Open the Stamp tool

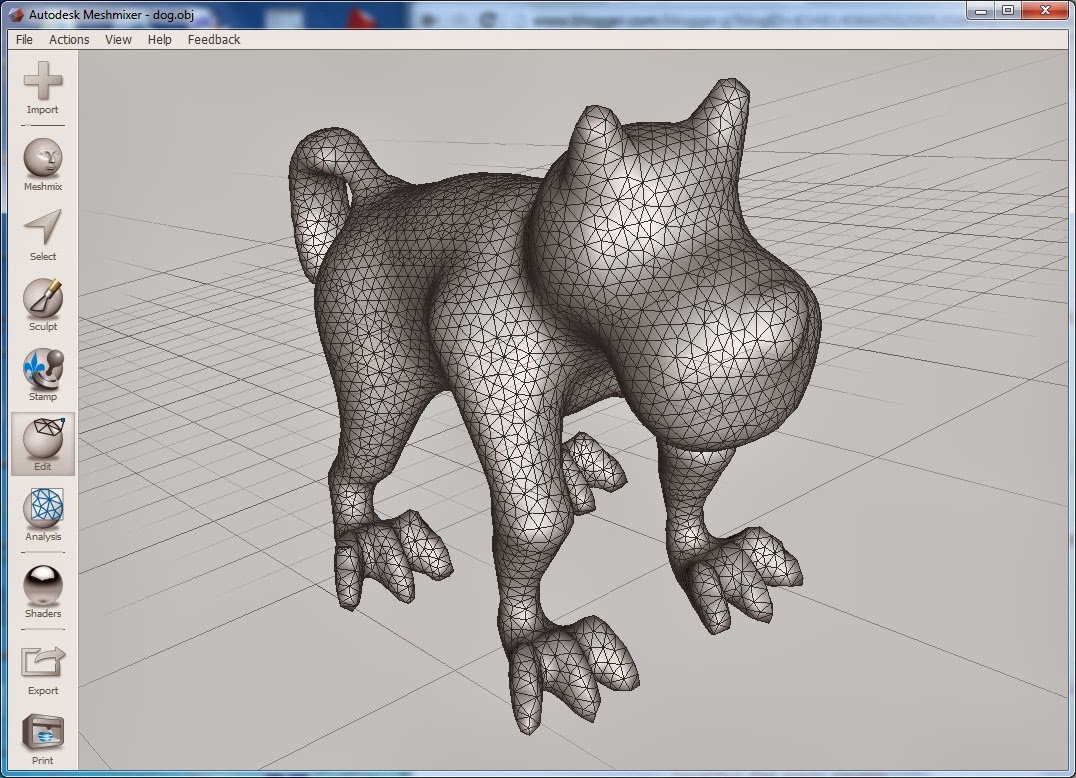coord(42,368)
